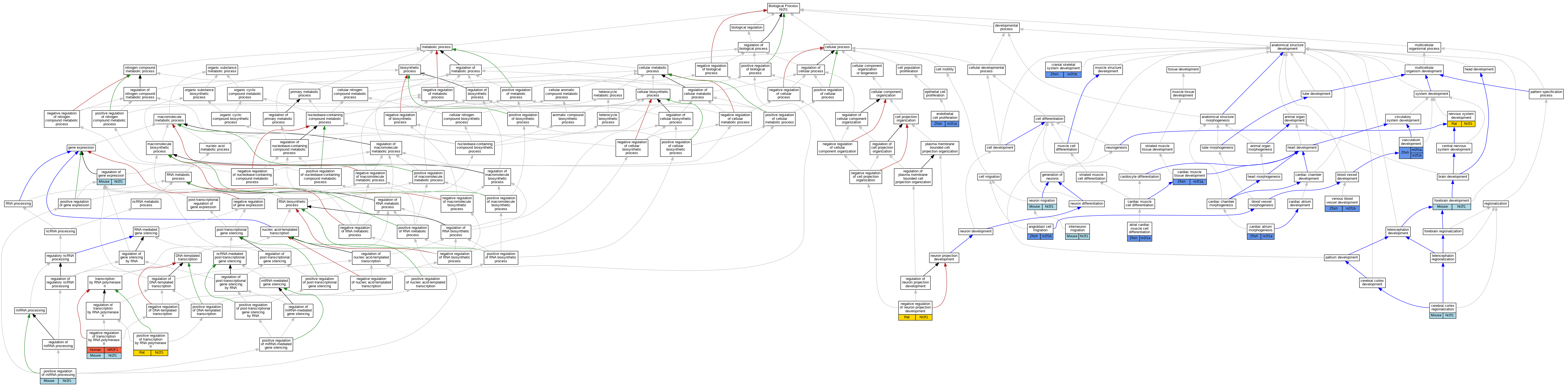This screenshot has width=1568, height=387.
Task: Select the neurogenesis node
Action: (1116, 148)
